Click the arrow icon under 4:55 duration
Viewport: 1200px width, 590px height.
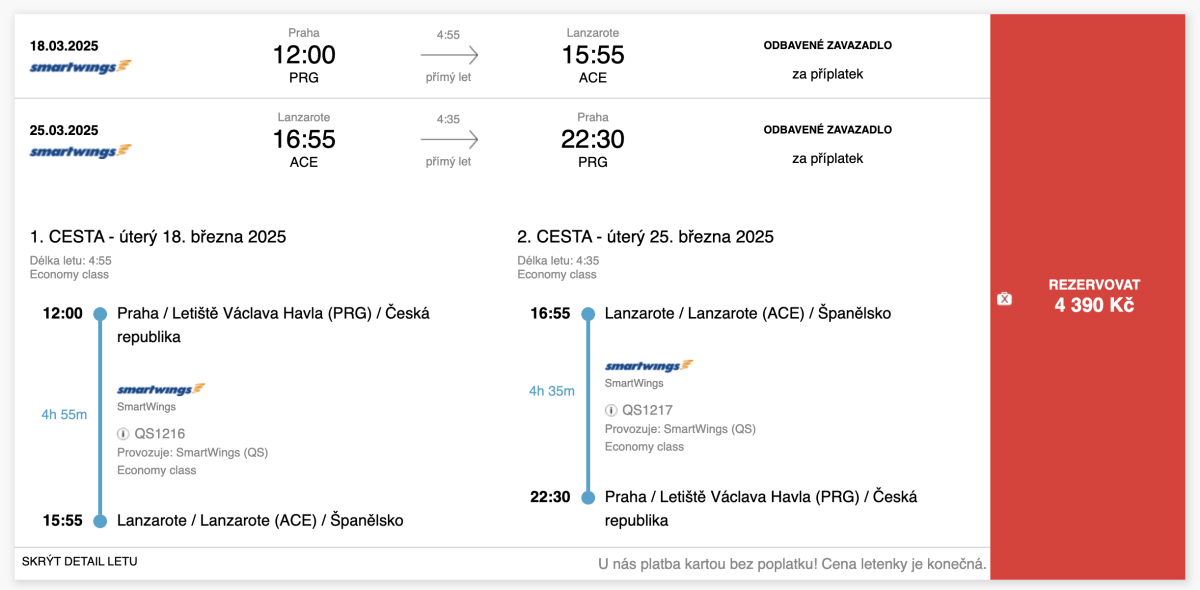click(449, 56)
